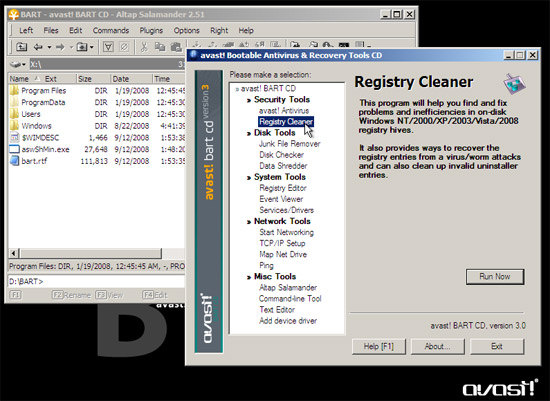Viewport: 550px width, 401px height.
Task: Open the Right menu in Salamander
Action: [x=219, y=31]
